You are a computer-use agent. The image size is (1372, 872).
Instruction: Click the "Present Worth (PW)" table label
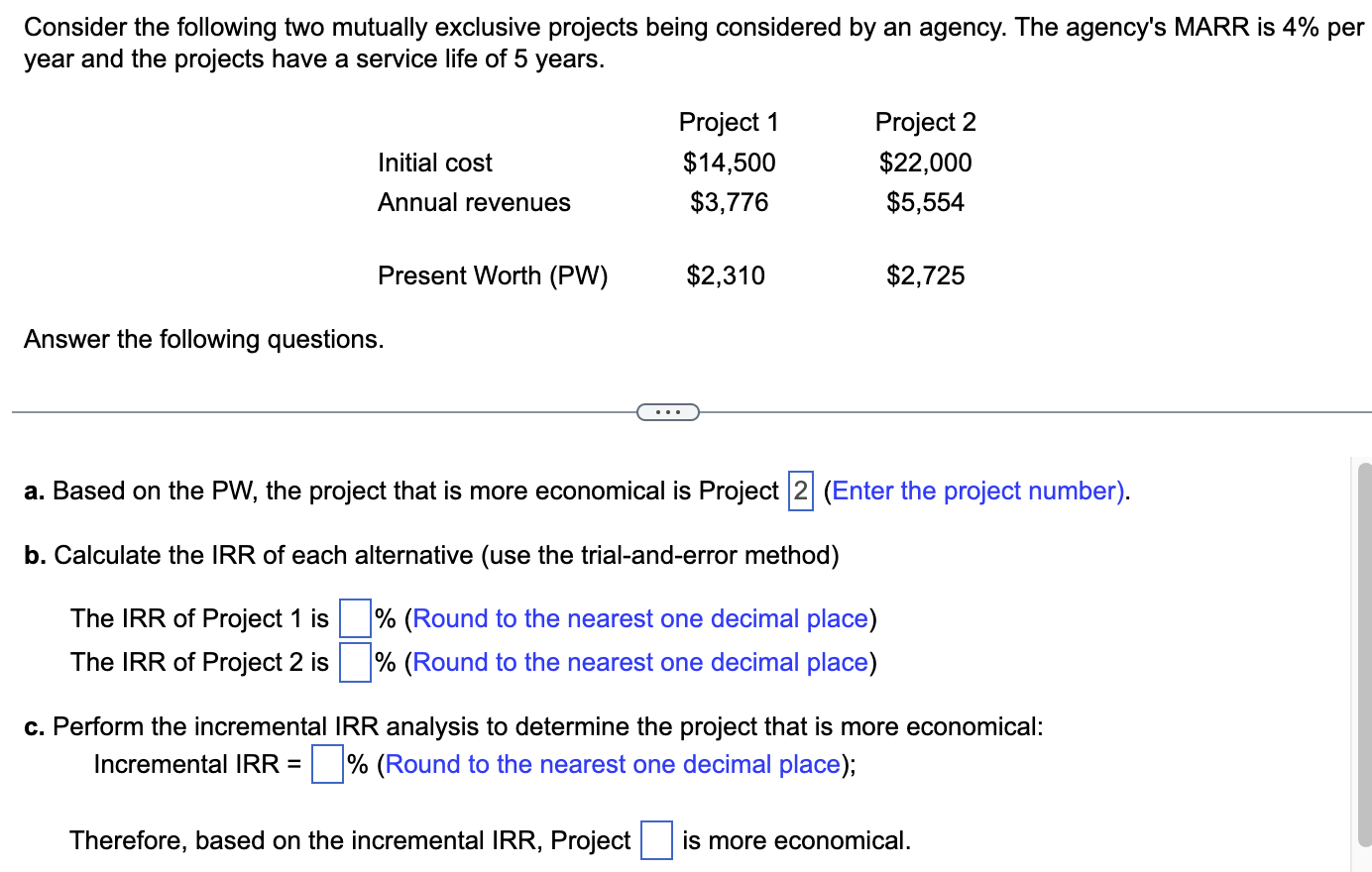coord(492,275)
